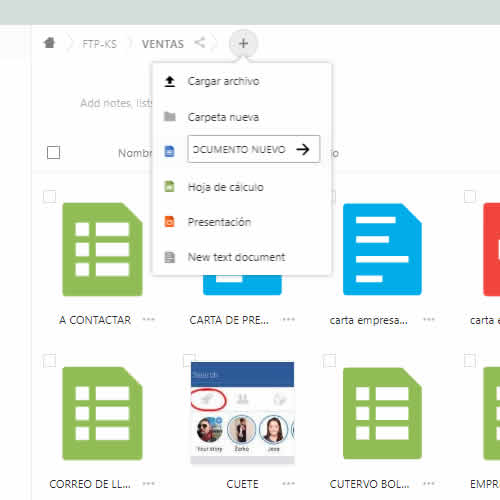Open the A CONTACTAR spreadsheet thumbnail
The height and width of the screenshot is (500, 500).
click(102, 249)
